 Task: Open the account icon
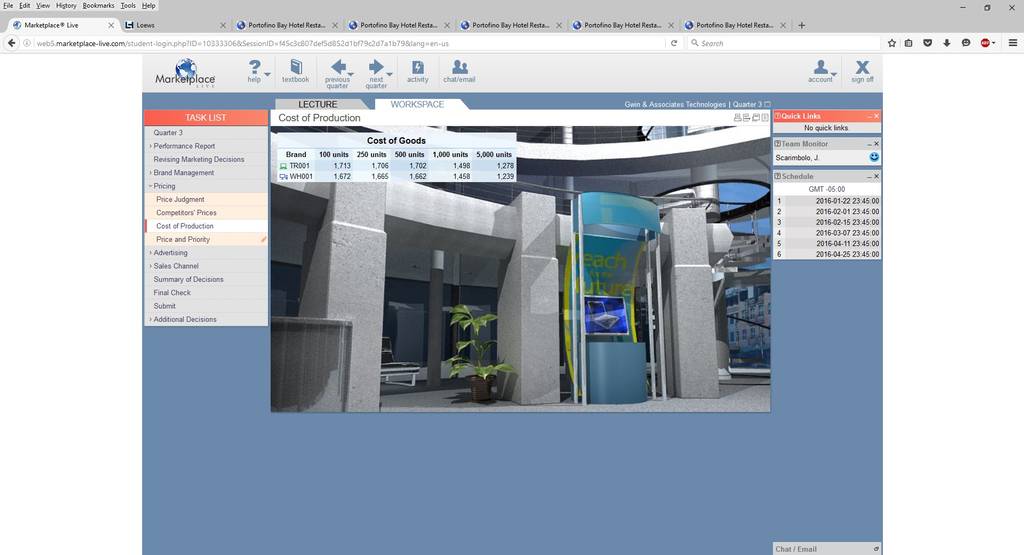[x=821, y=67]
